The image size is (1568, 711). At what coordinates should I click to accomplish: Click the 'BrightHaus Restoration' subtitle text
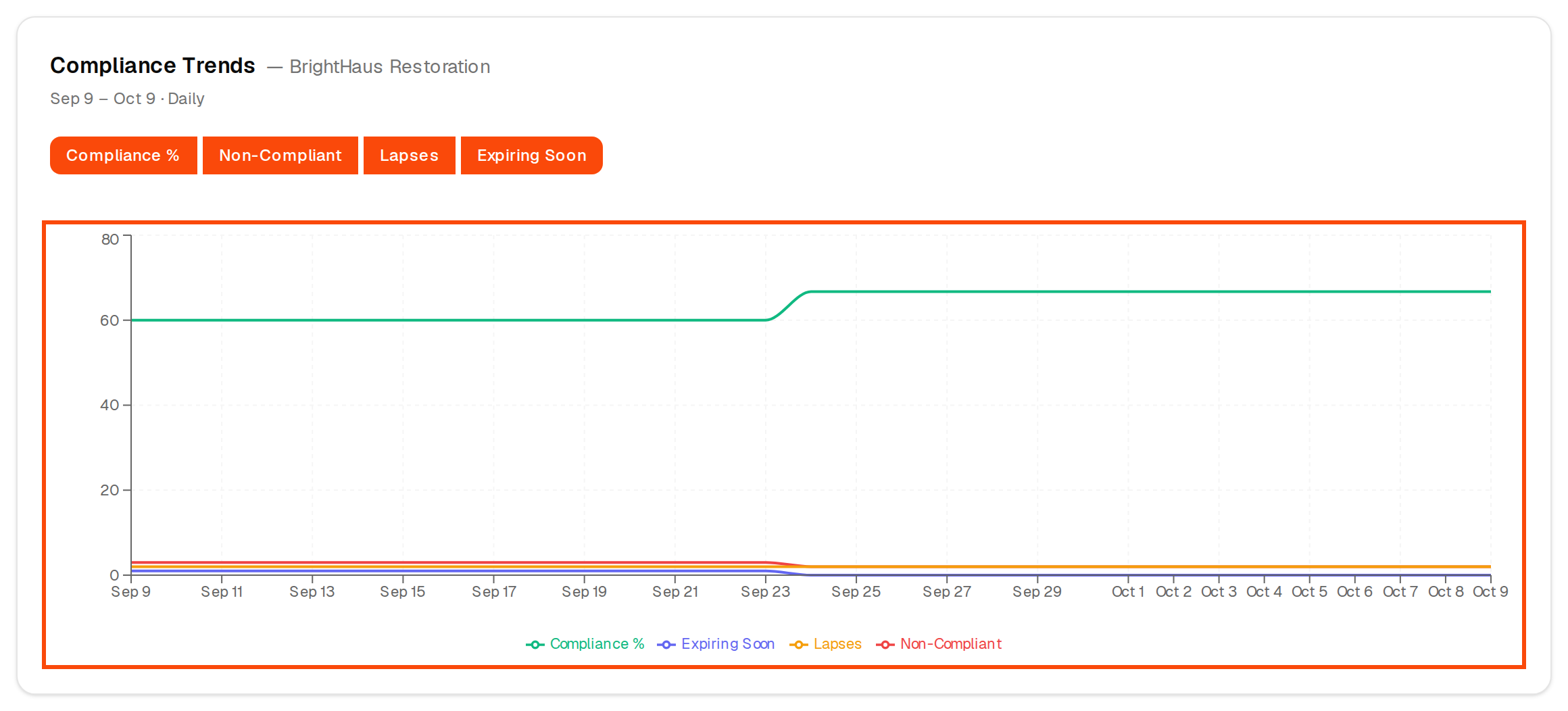click(390, 67)
